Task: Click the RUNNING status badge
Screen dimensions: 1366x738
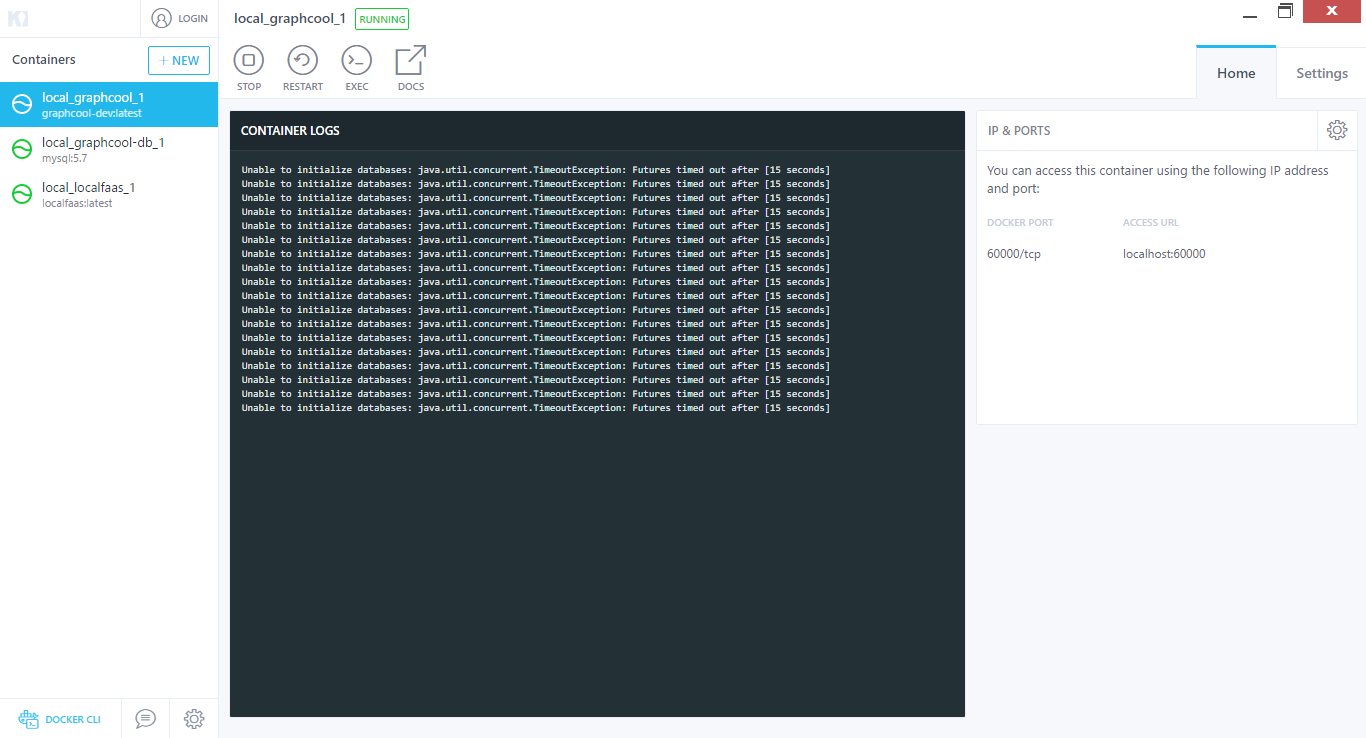Action: click(382, 19)
